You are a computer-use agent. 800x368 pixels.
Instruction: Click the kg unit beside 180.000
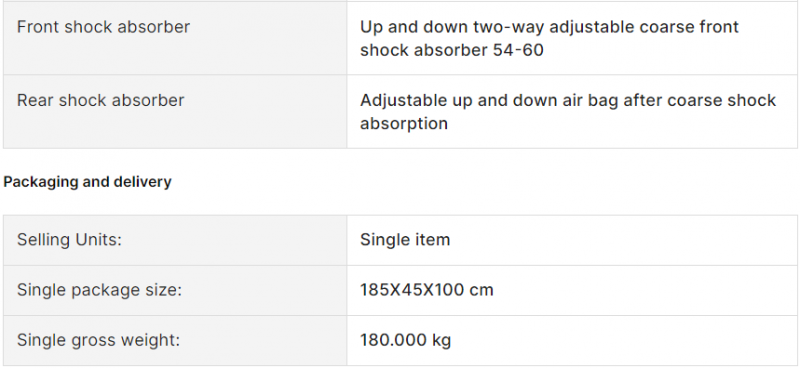(442, 341)
